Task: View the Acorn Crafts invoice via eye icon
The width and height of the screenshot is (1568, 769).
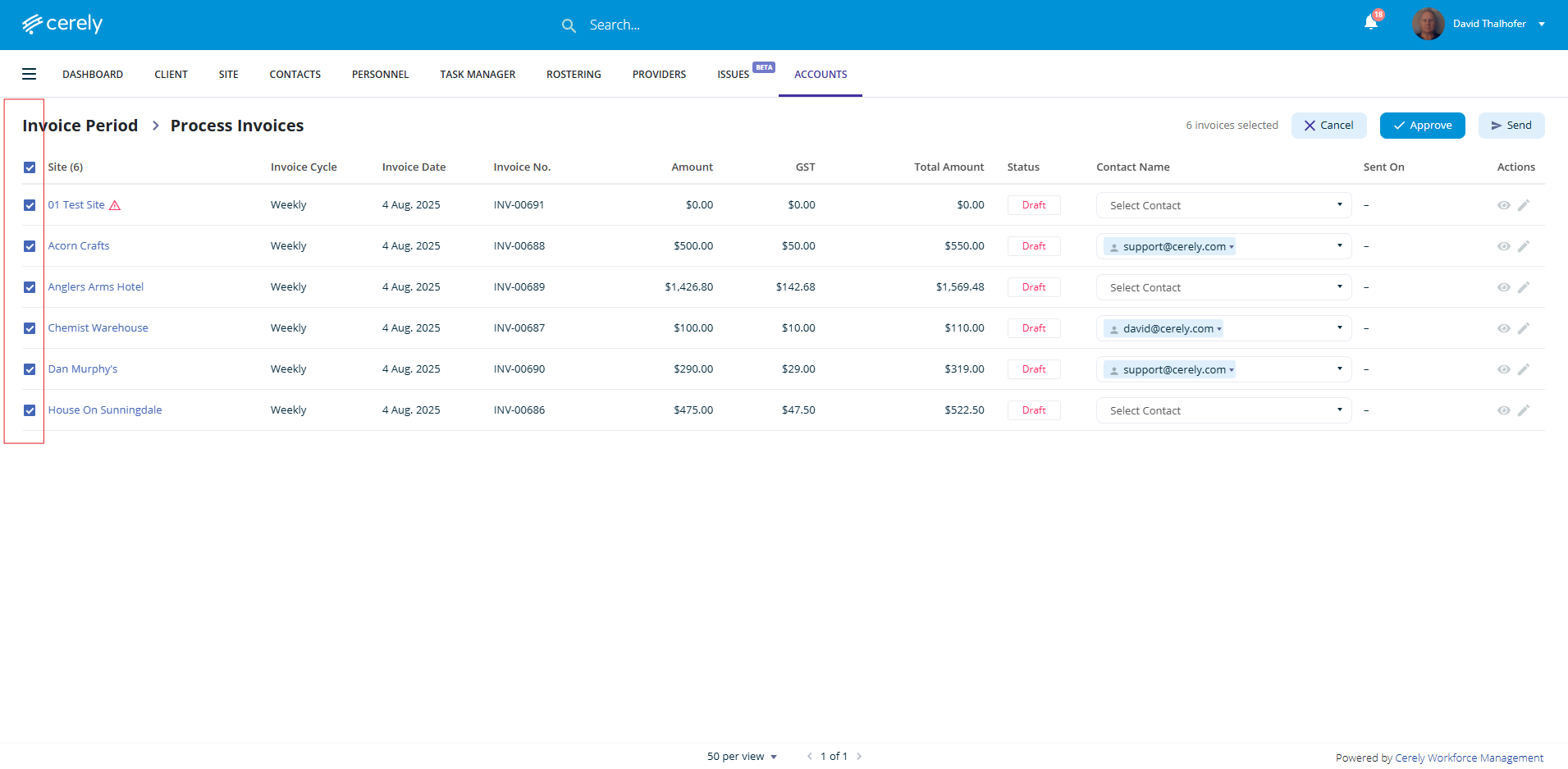Action: (x=1503, y=246)
